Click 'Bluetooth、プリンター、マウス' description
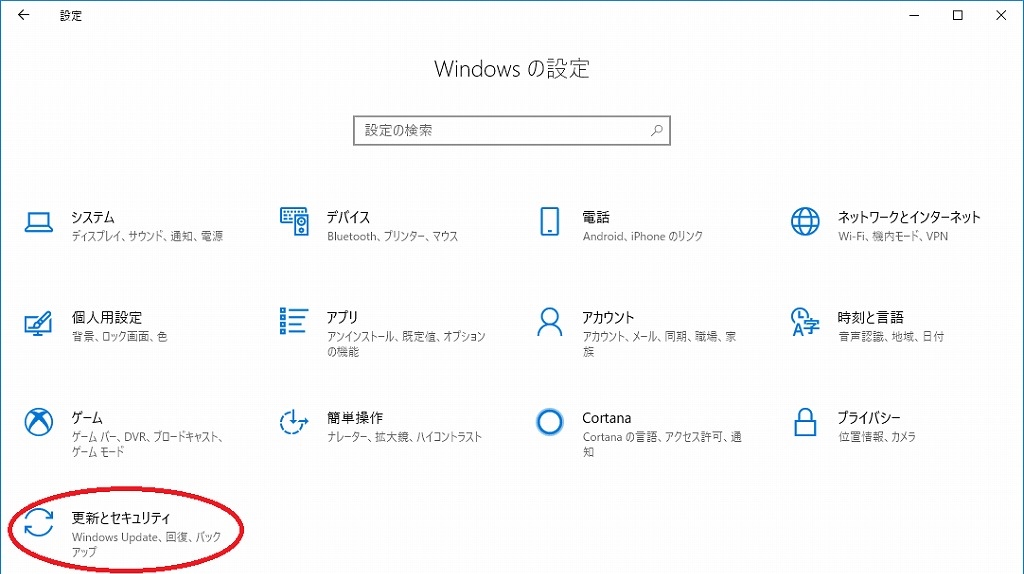 click(x=392, y=236)
